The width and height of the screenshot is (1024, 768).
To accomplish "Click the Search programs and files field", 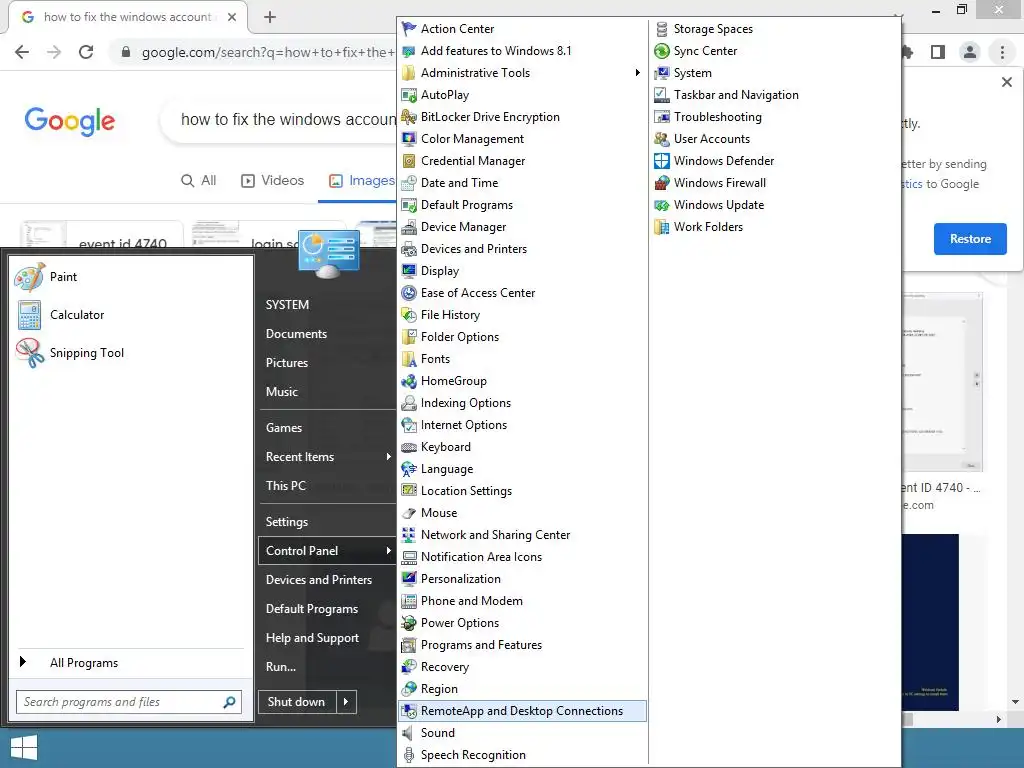I will pos(129,702).
